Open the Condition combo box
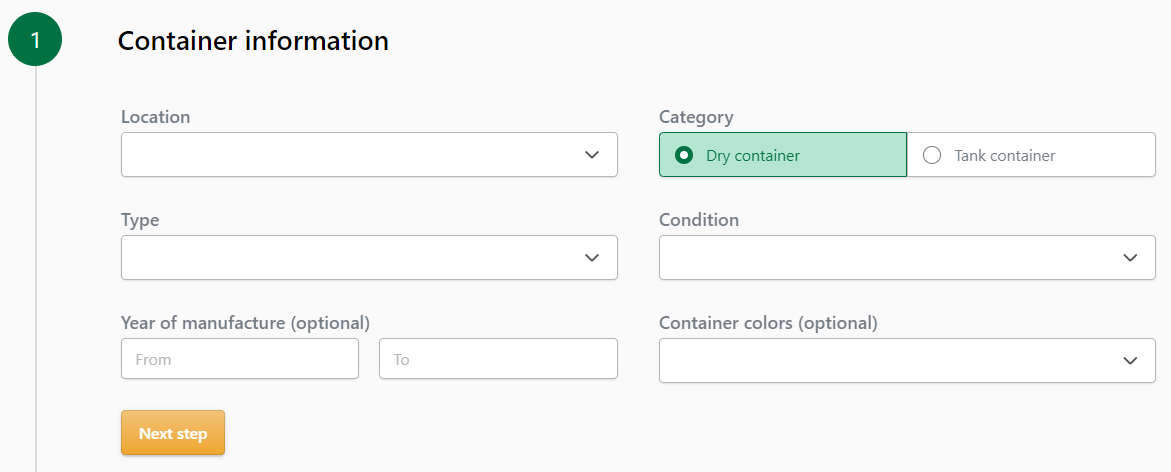The image size is (1171, 472). [x=890, y=258]
